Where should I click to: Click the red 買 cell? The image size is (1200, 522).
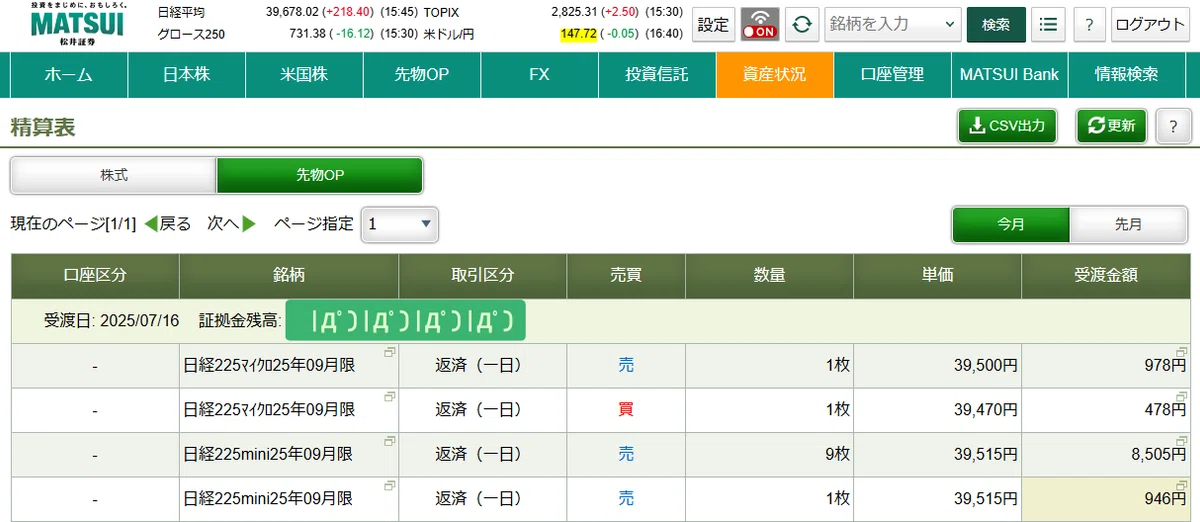click(x=626, y=410)
